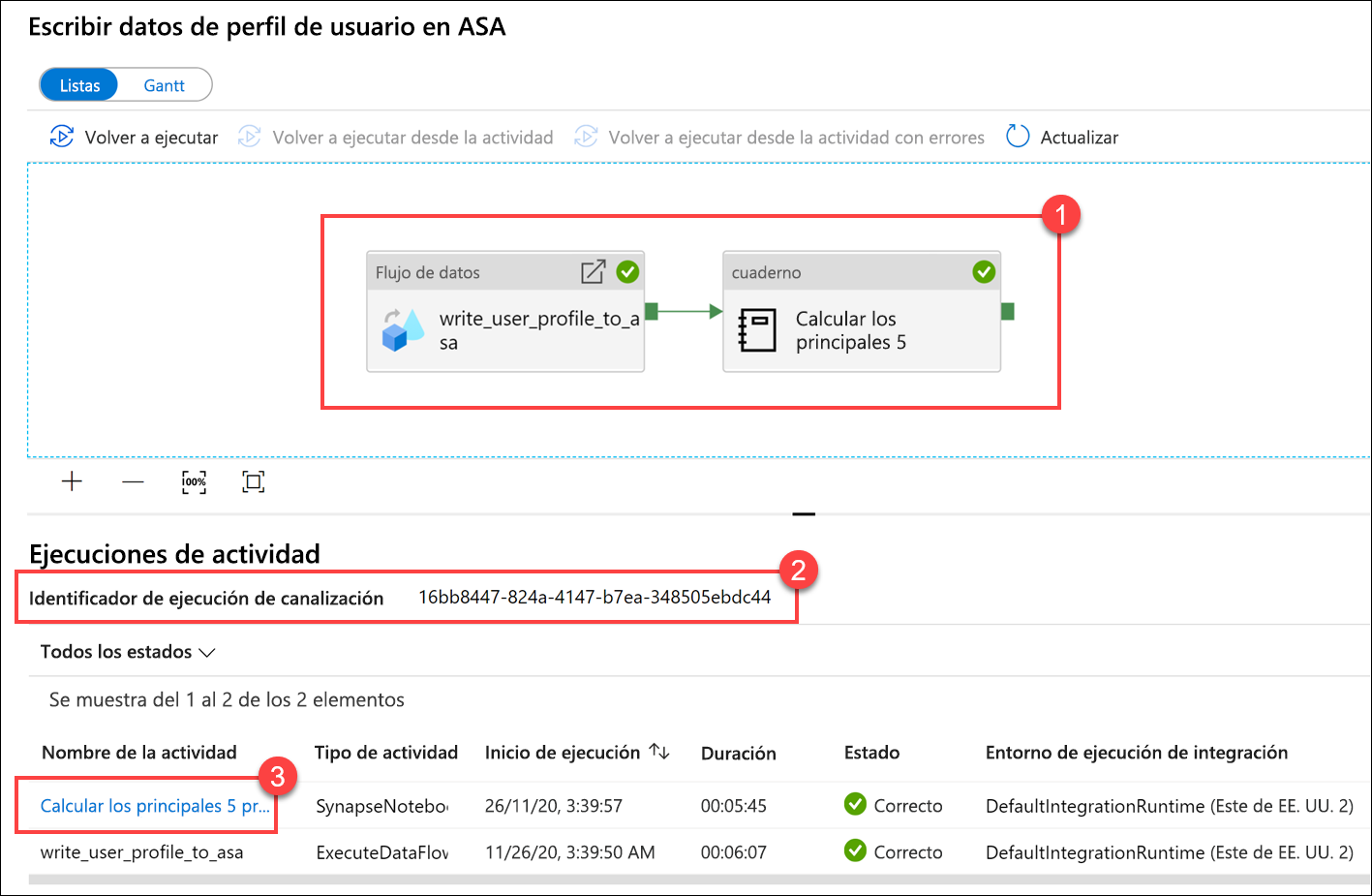The height and width of the screenshot is (896, 1372).
Task: Click start time 11/26/20, 3:39:50 AM
Action: (570, 852)
